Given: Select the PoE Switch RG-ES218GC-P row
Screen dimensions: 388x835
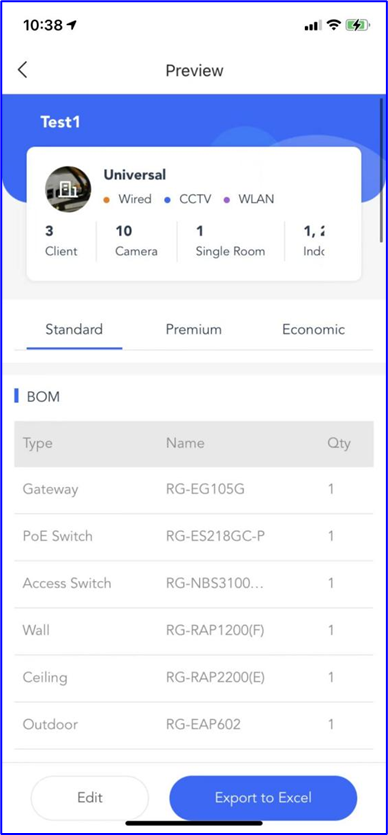Looking at the screenshot, I should coord(194,537).
